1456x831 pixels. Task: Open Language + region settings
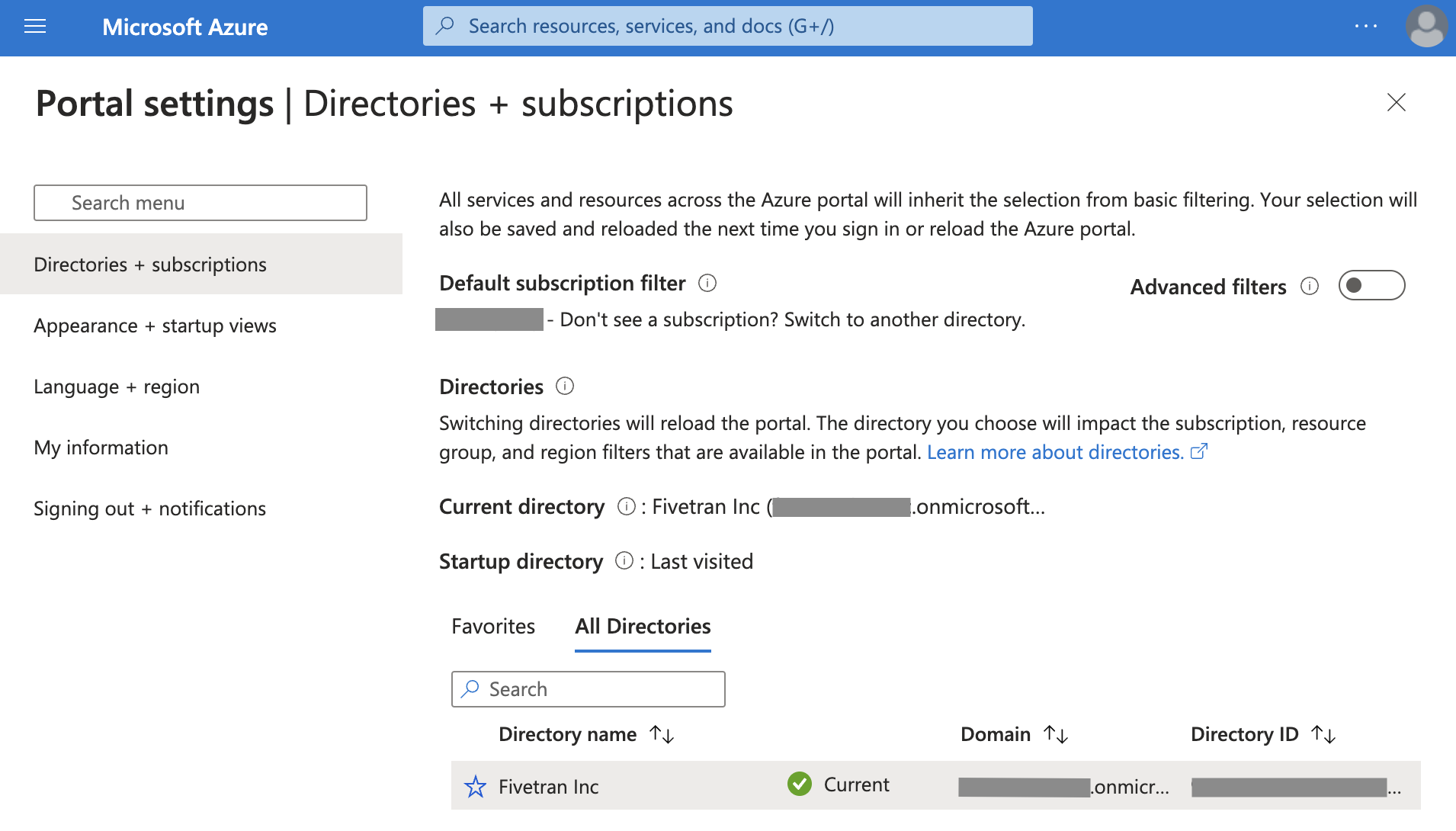(117, 387)
